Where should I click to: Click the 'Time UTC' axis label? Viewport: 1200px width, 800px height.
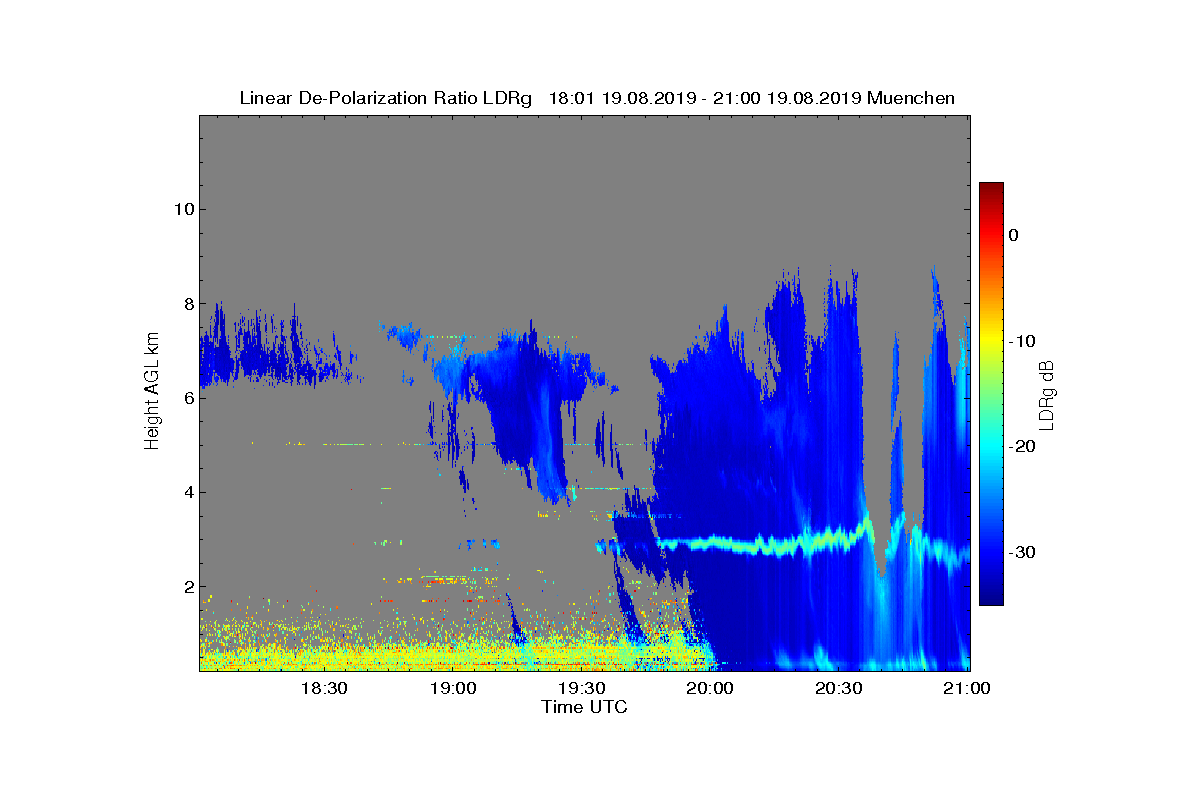(585, 707)
